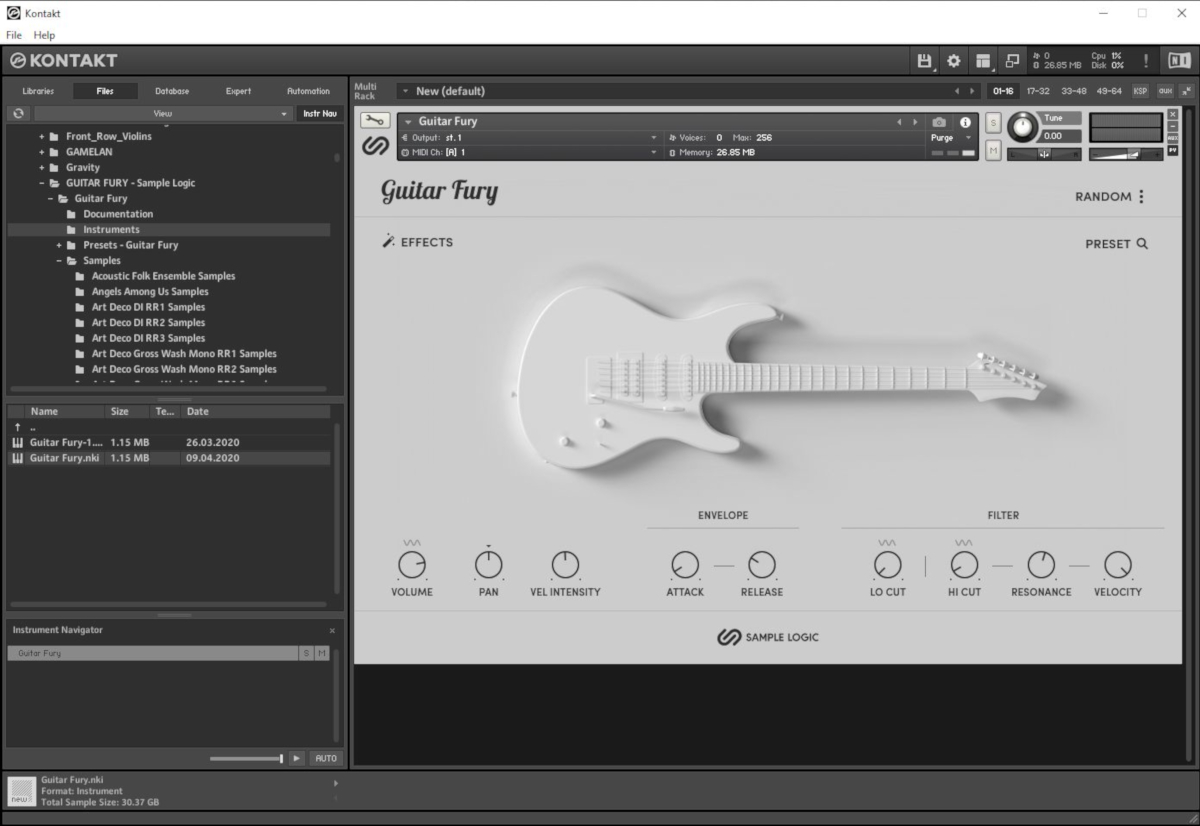Viewport: 1200px width, 826px height.
Task: Click the Tune knob
Action: click(1023, 127)
